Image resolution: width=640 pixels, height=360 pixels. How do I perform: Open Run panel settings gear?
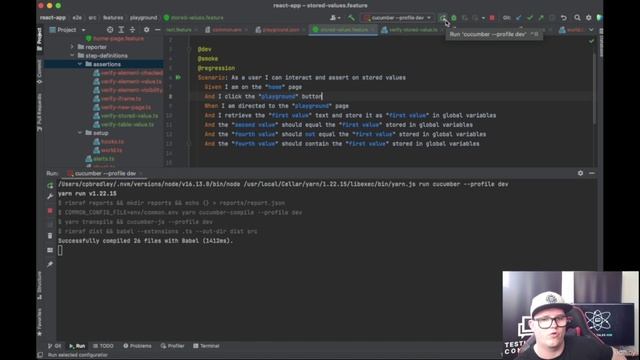[580, 173]
